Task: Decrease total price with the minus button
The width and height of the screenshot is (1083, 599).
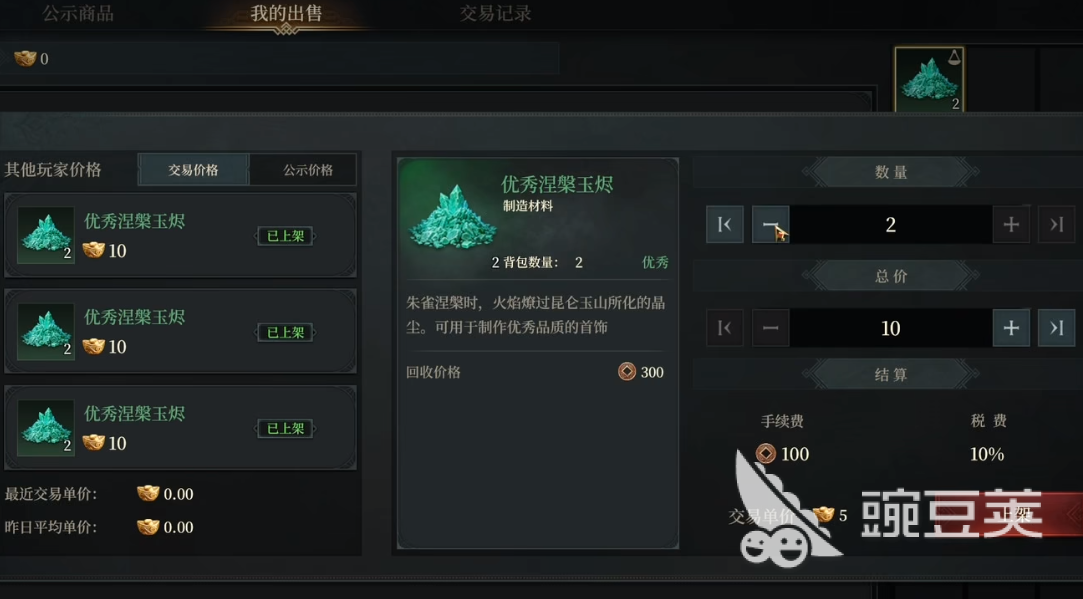Action: (x=770, y=327)
